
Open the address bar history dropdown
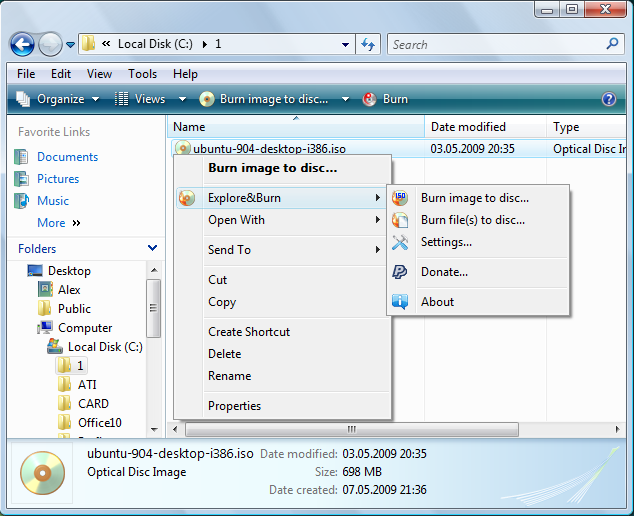point(345,44)
